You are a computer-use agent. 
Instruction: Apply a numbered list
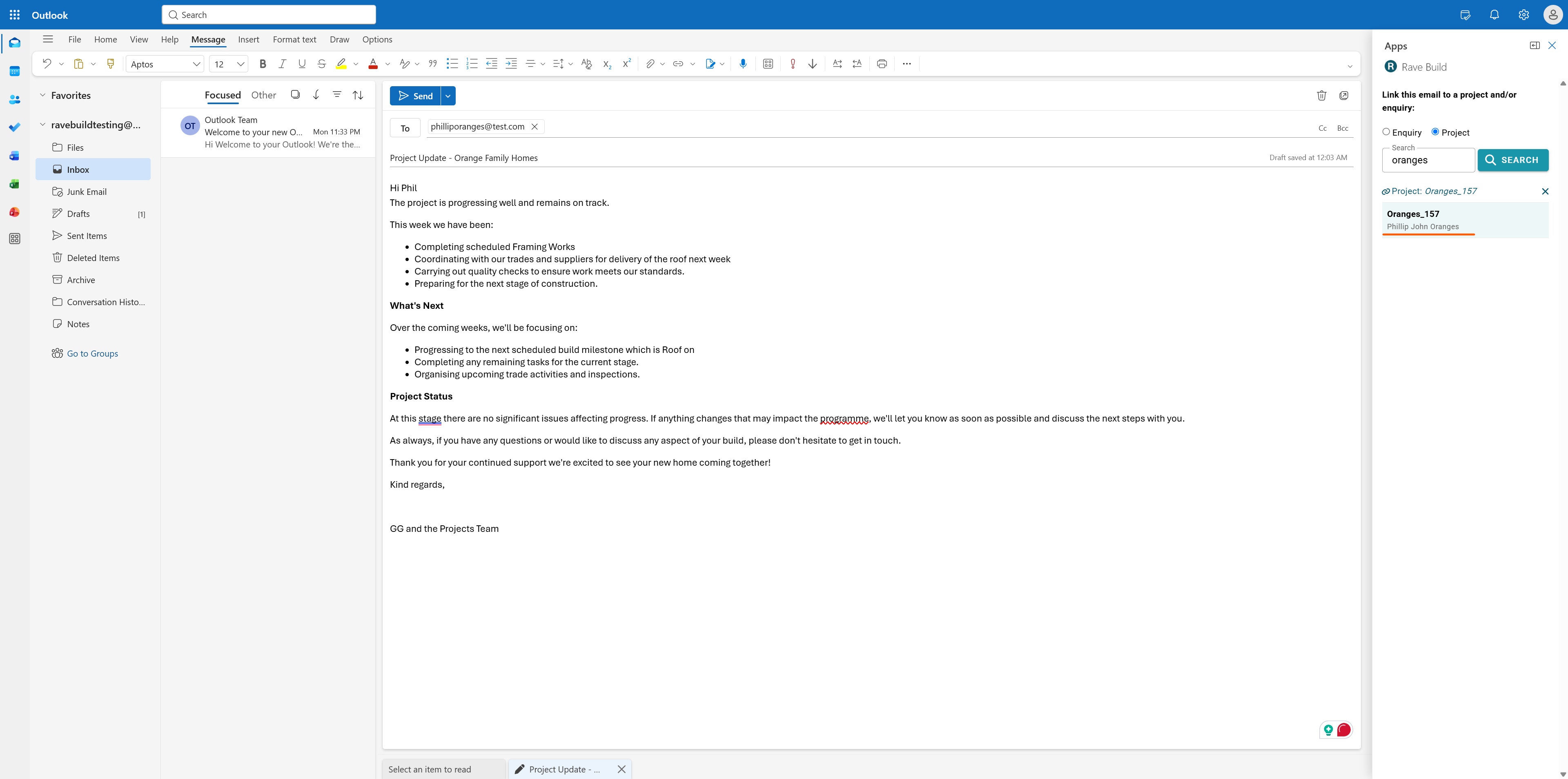point(472,64)
